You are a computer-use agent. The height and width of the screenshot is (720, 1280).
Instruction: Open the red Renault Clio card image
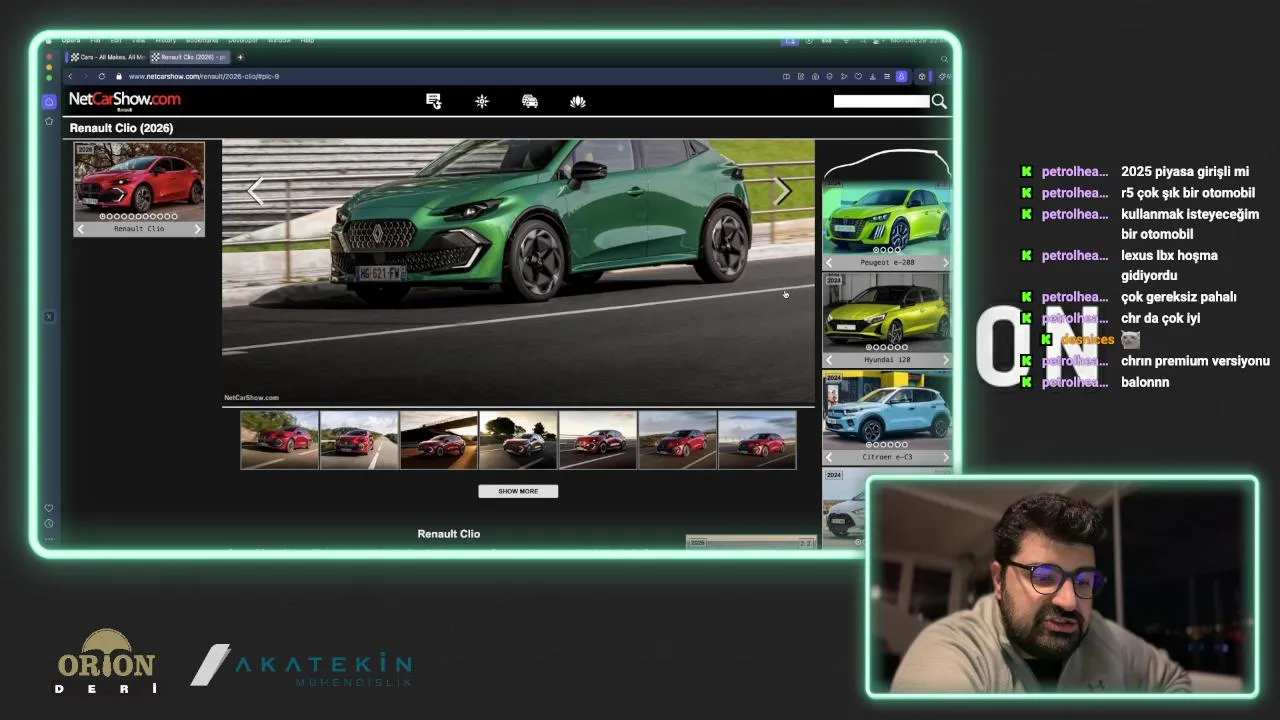coord(139,182)
